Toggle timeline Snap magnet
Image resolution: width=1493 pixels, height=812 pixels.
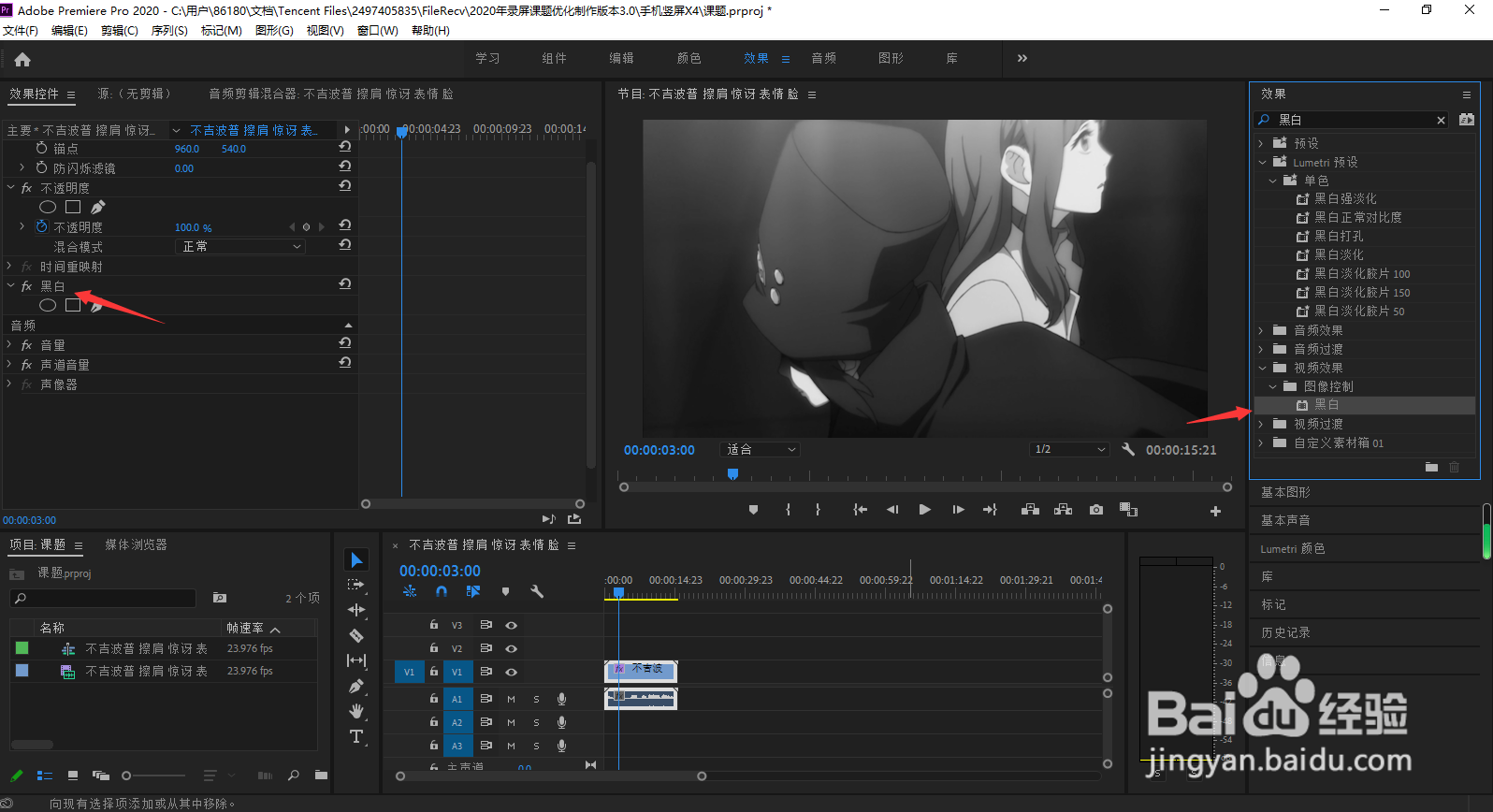coord(442,591)
